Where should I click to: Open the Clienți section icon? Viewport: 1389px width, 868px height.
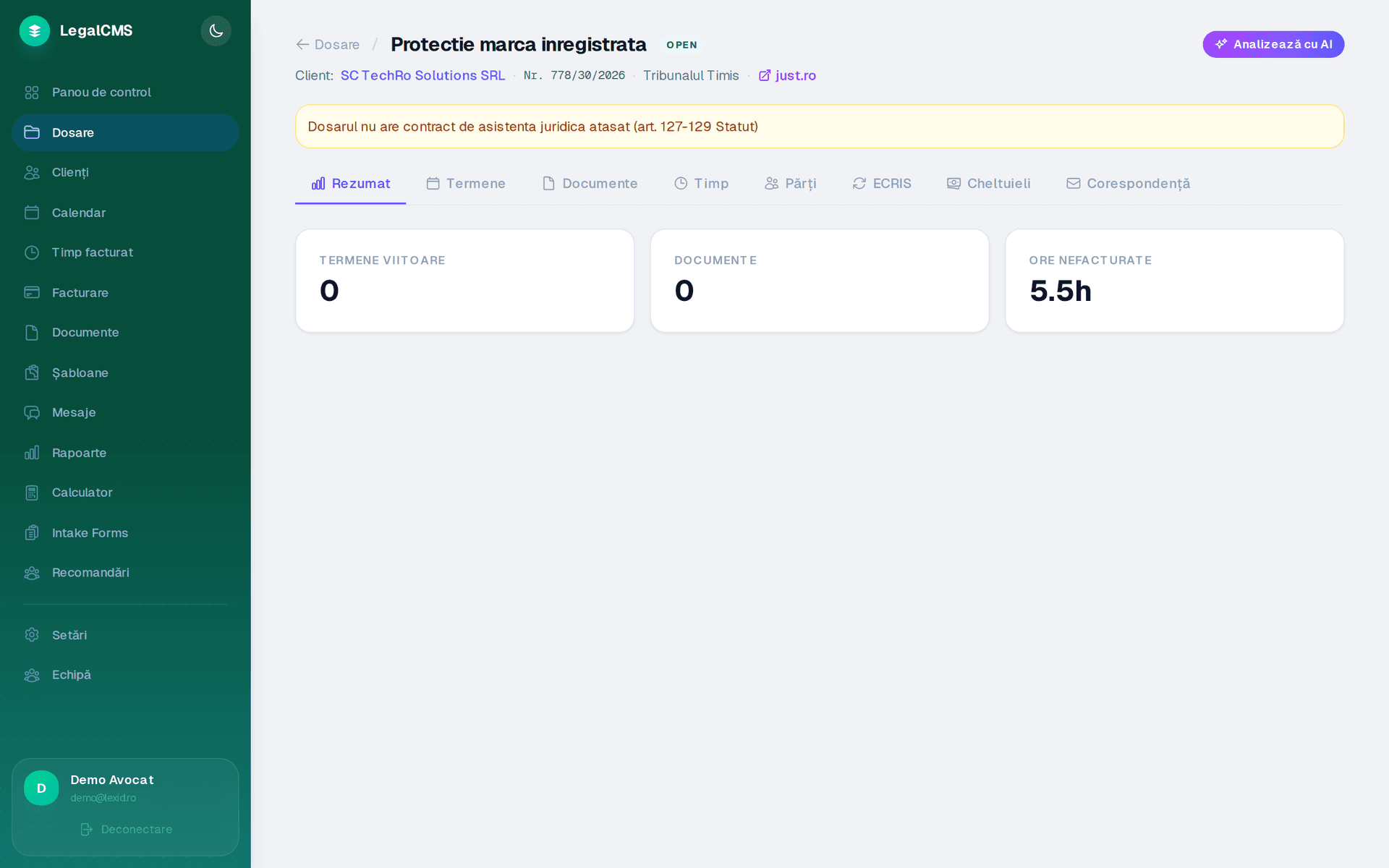tap(32, 172)
